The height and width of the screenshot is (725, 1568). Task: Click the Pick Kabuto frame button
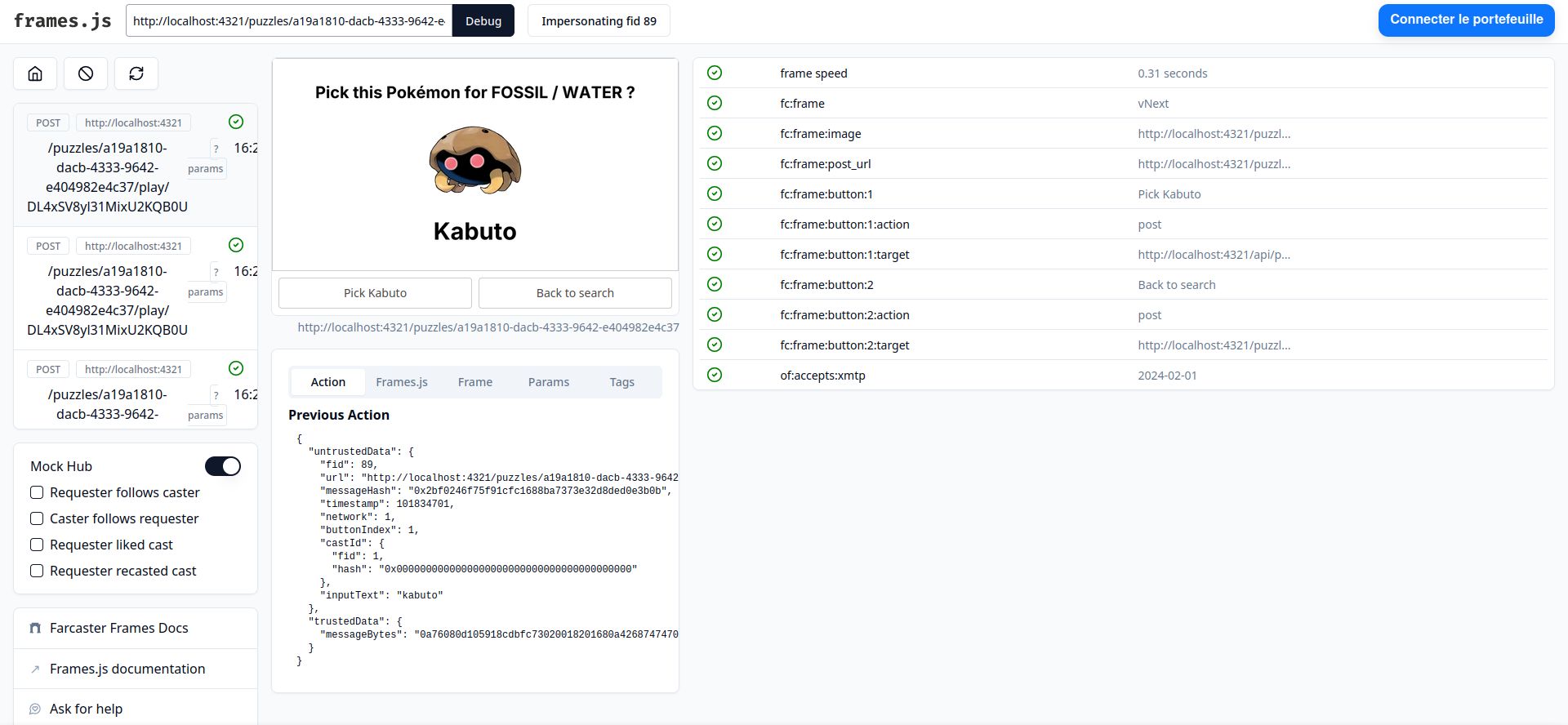tap(375, 293)
